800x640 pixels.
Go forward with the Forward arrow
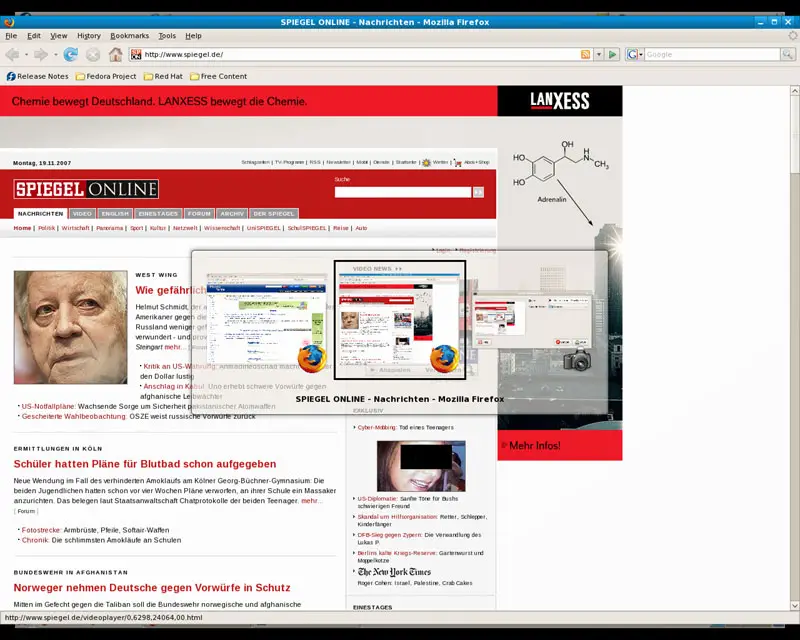tap(41, 54)
